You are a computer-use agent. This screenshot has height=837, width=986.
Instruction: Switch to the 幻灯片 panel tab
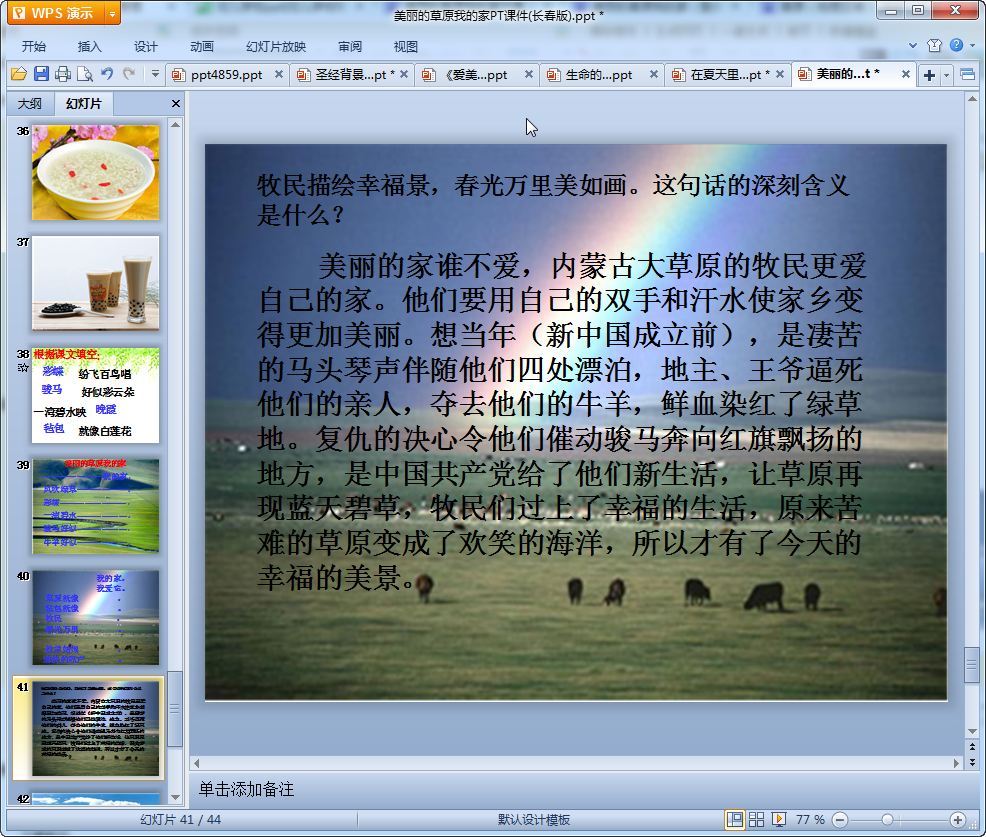84,104
